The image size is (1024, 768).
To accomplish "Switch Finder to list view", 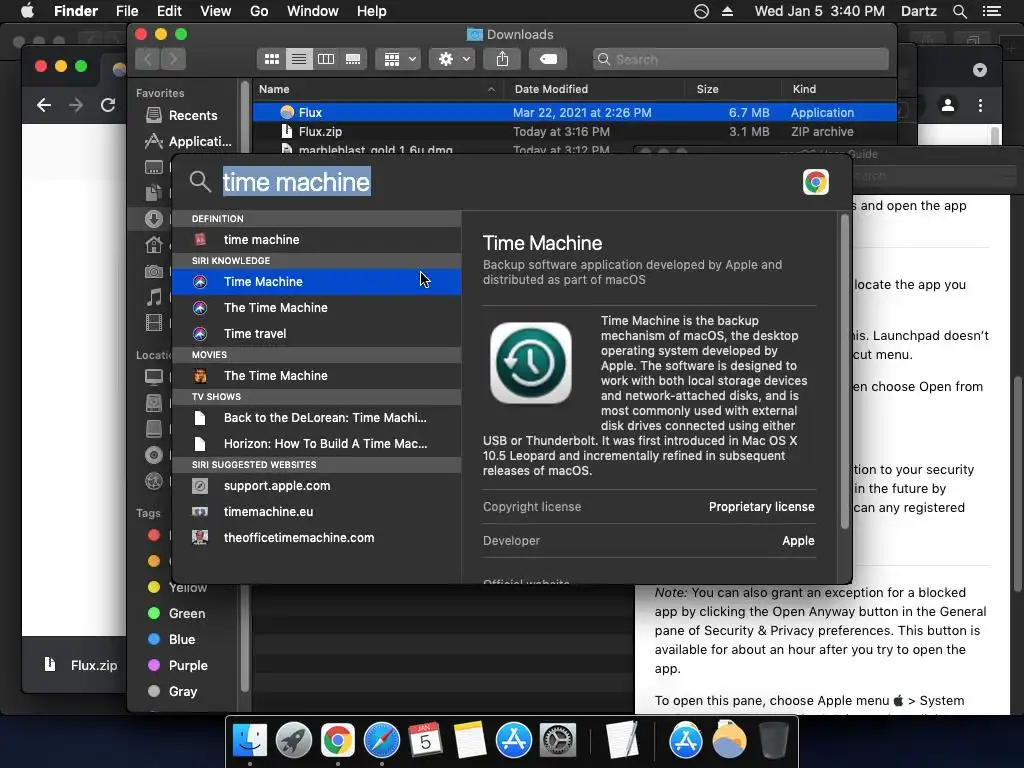I will [x=298, y=59].
